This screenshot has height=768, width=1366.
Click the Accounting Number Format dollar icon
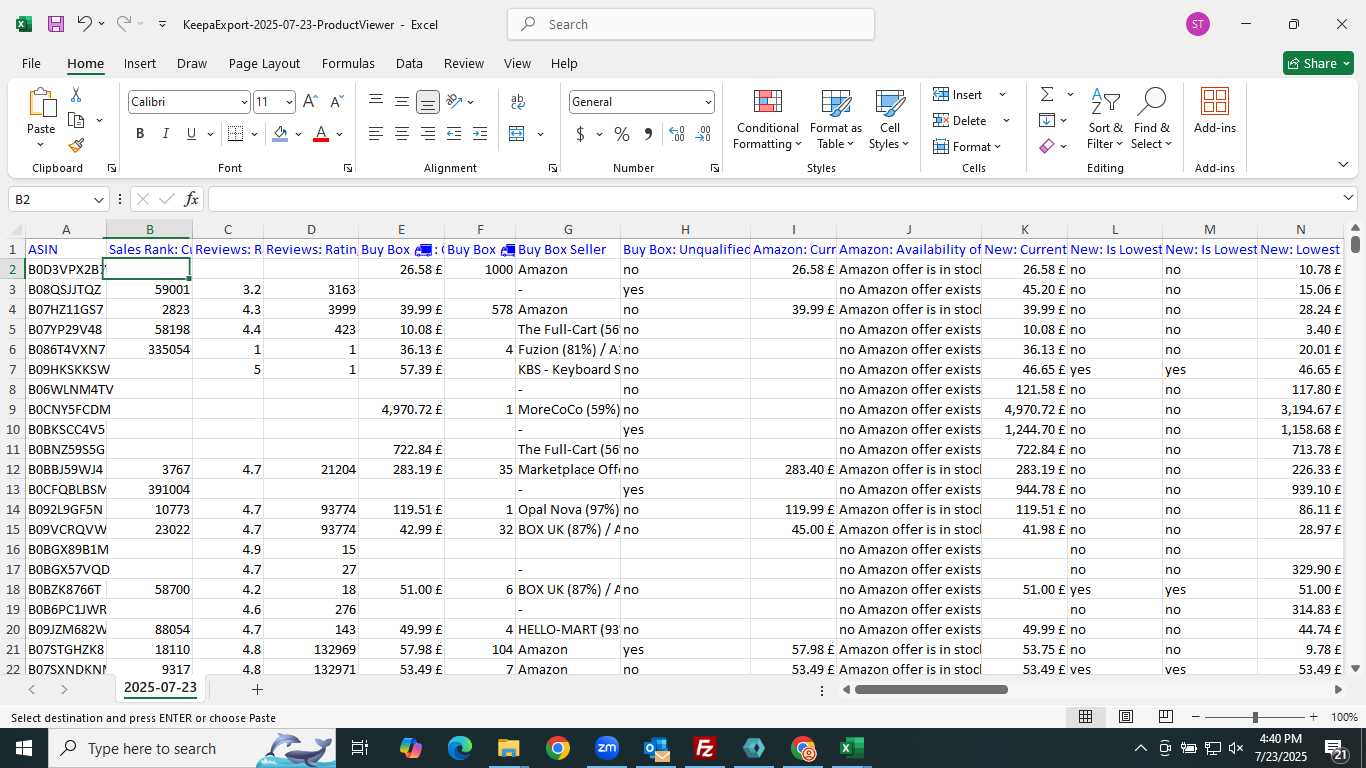580,134
